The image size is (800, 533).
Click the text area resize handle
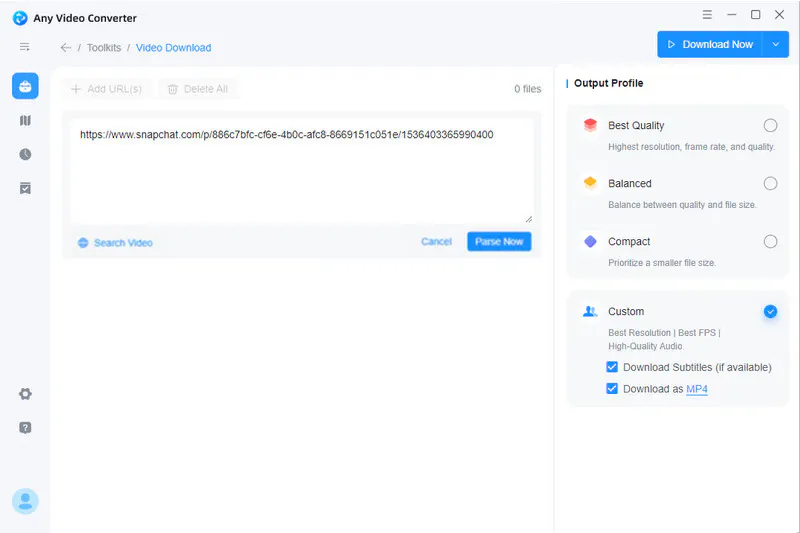click(x=529, y=219)
